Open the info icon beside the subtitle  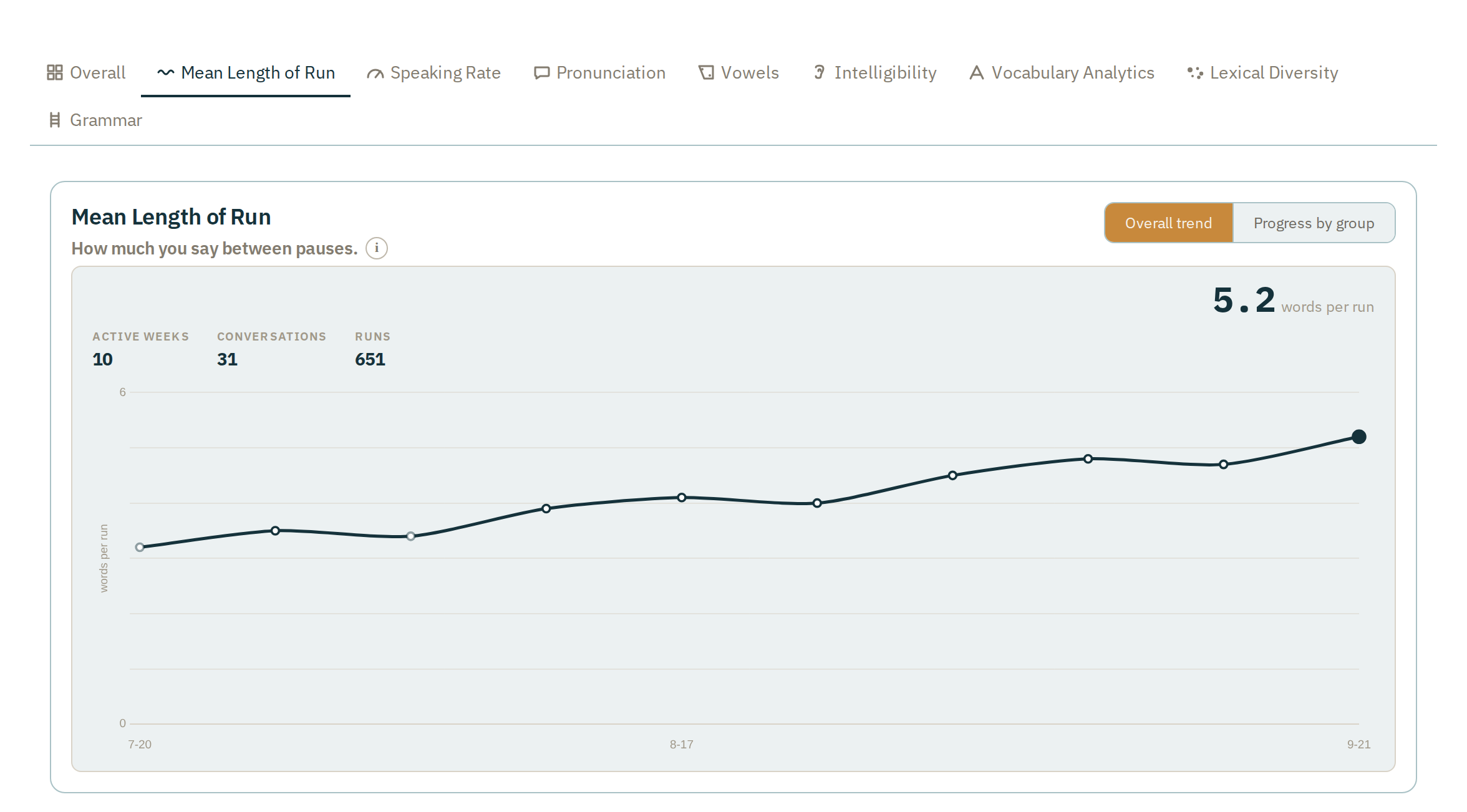click(376, 248)
